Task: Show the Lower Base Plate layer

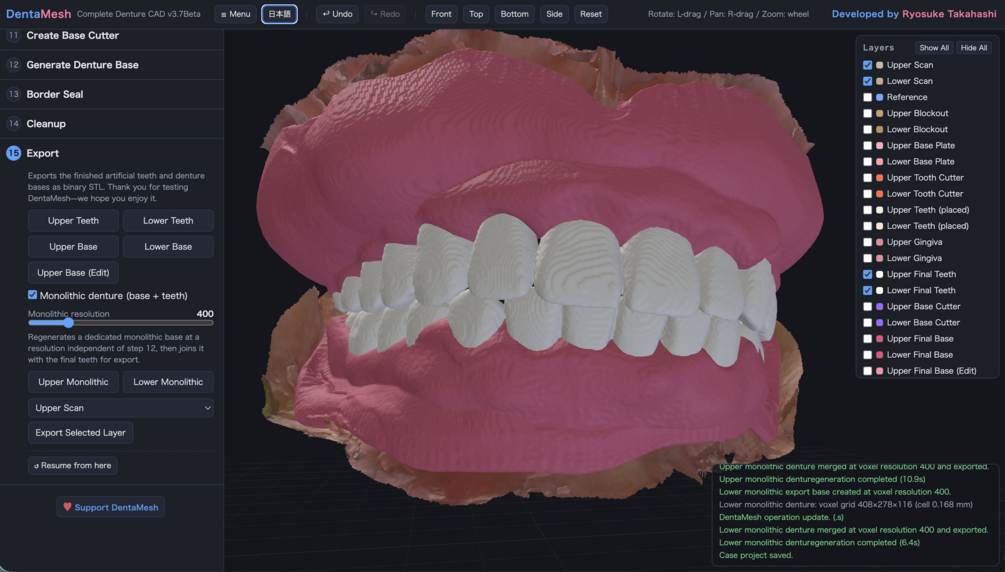Action: click(x=867, y=162)
